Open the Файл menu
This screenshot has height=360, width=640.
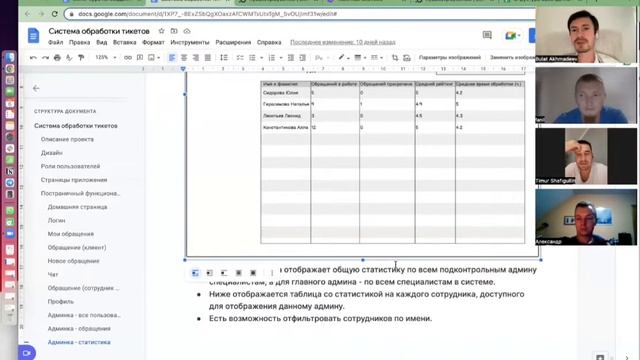[56, 42]
